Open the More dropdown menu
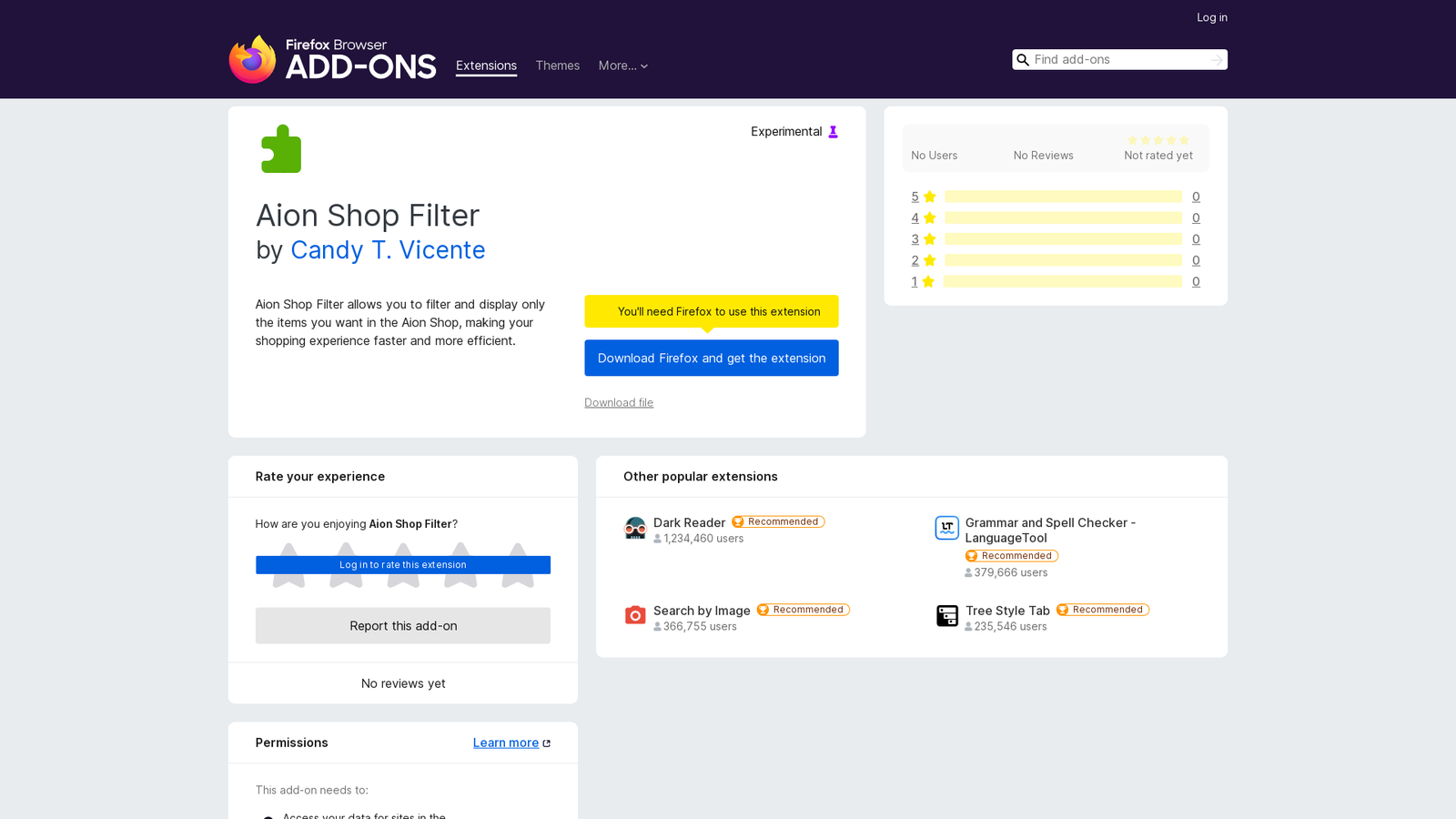 coord(623,66)
